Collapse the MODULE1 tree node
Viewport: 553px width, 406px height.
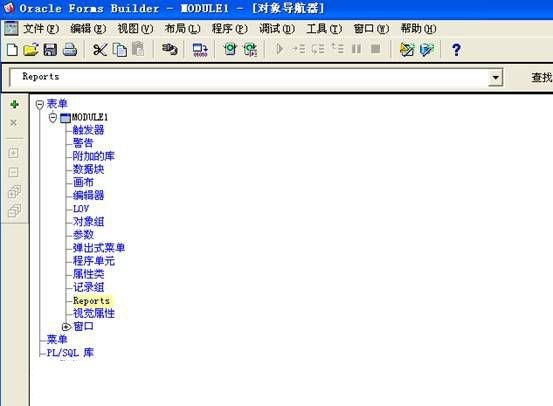(53, 117)
